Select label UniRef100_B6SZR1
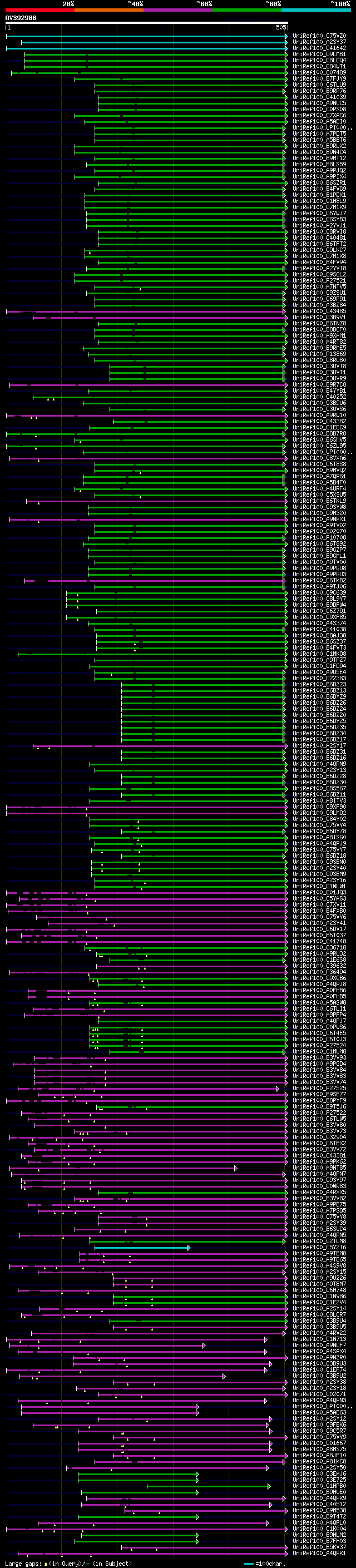Screen dimensions: 356x1568 tap(319, 182)
